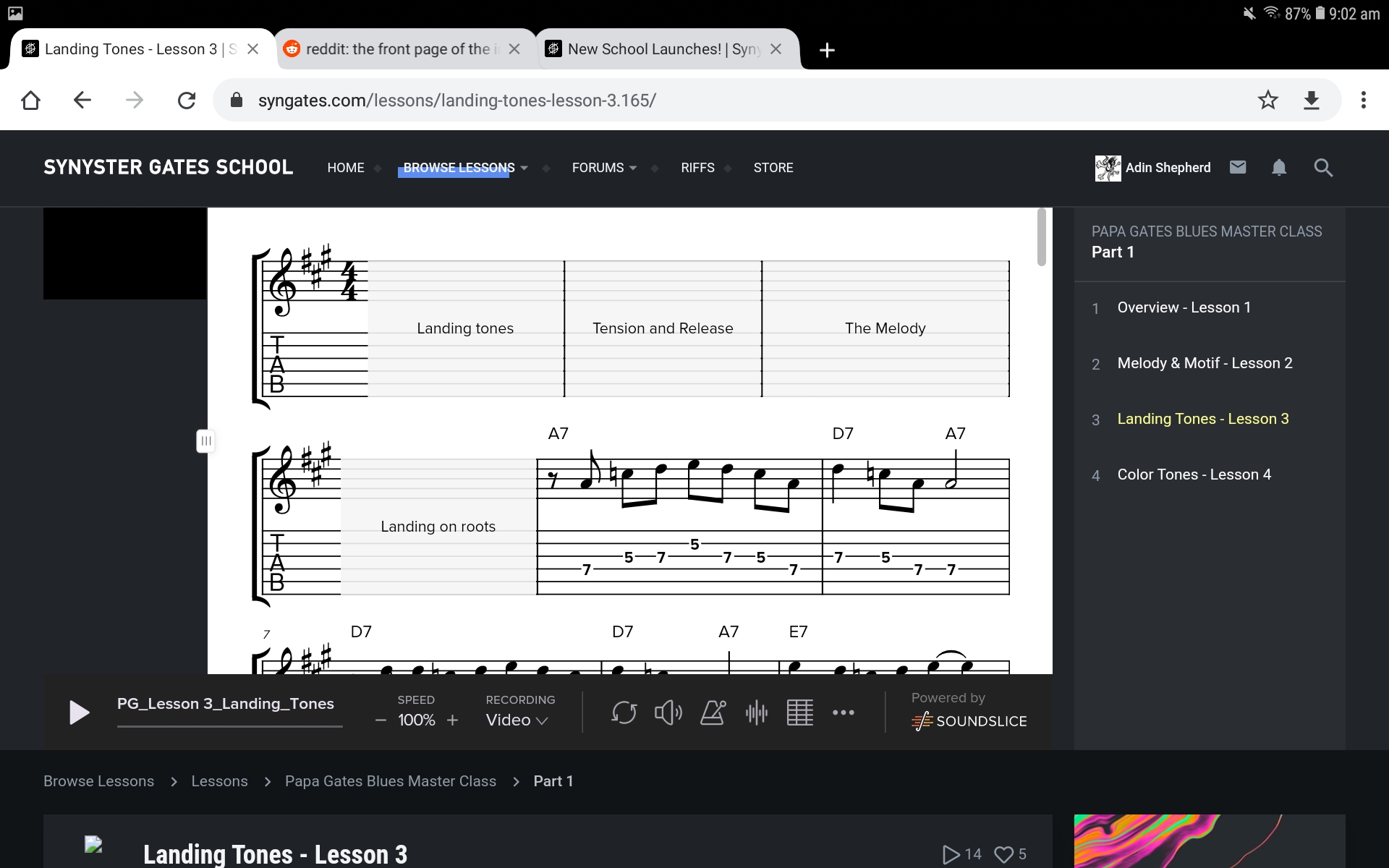Open the inbox envelope icon
1389x868 pixels.
1238,168
